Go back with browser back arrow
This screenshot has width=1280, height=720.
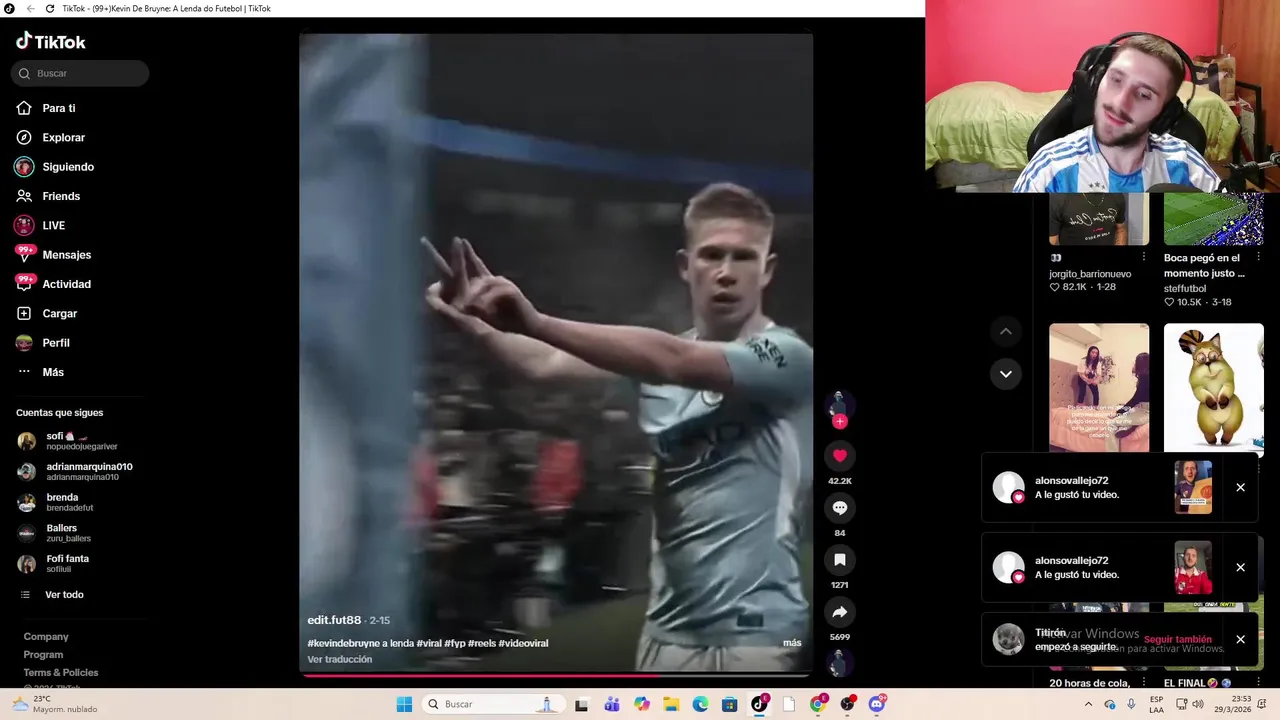(30, 8)
